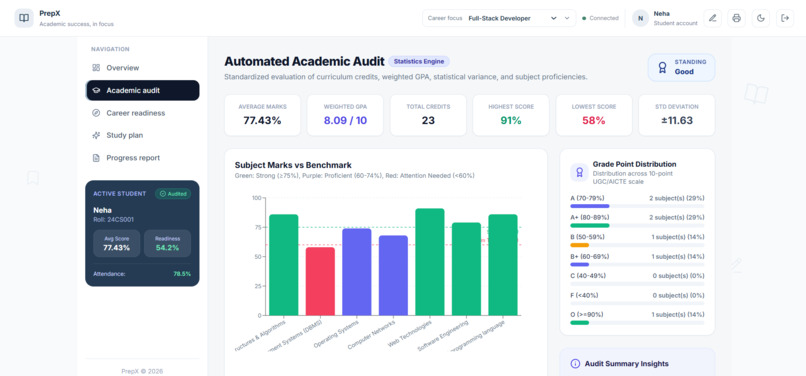The height and width of the screenshot is (376, 806).
Task: Click the Programming language green bar
Action: (503, 265)
